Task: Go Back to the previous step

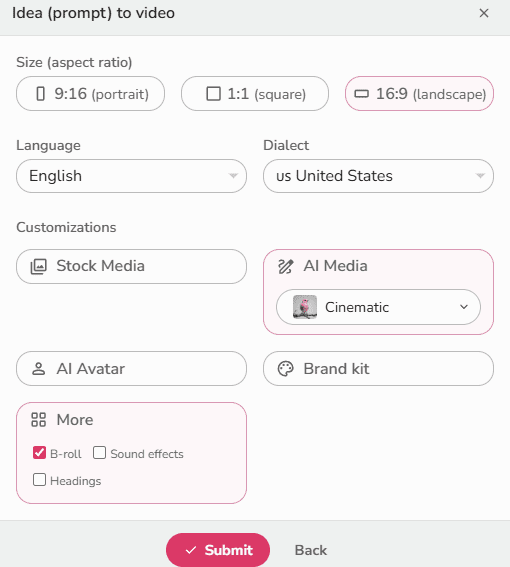Action: (x=311, y=550)
